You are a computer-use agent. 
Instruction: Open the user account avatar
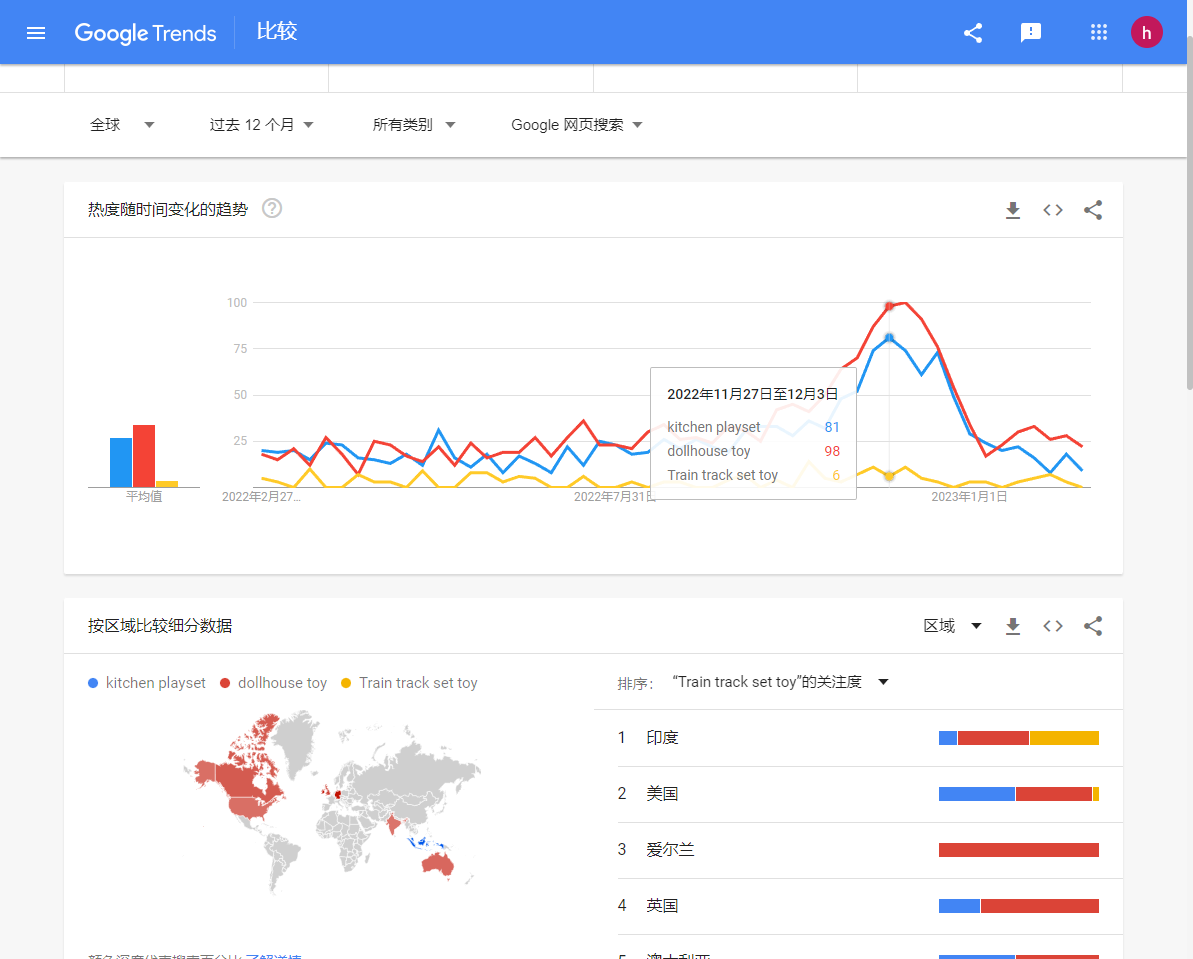1147,33
